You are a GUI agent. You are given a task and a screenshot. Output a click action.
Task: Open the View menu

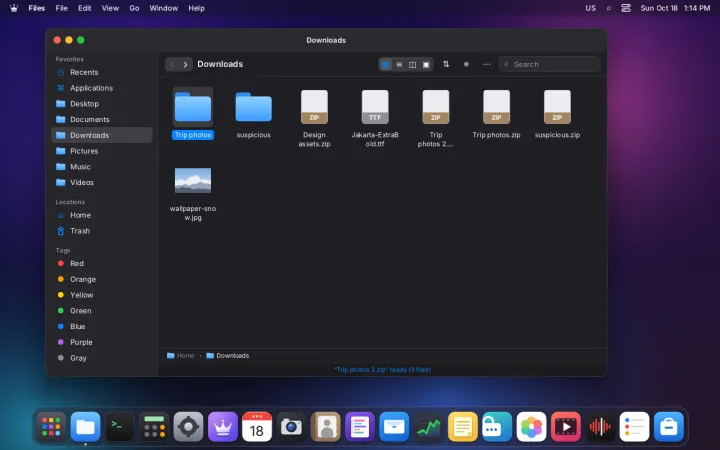click(110, 8)
